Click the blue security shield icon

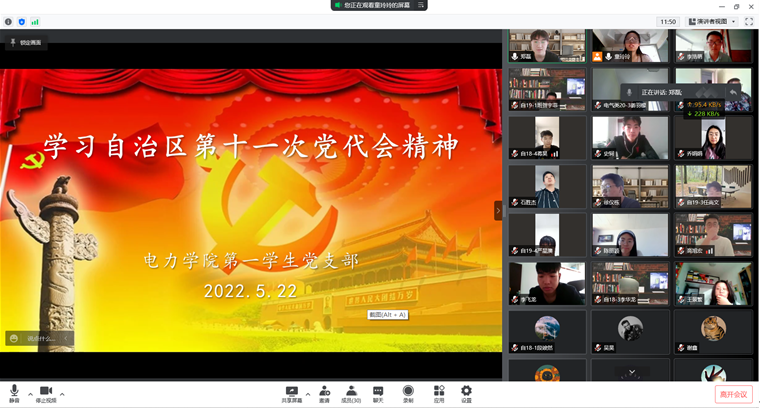(x=21, y=22)
